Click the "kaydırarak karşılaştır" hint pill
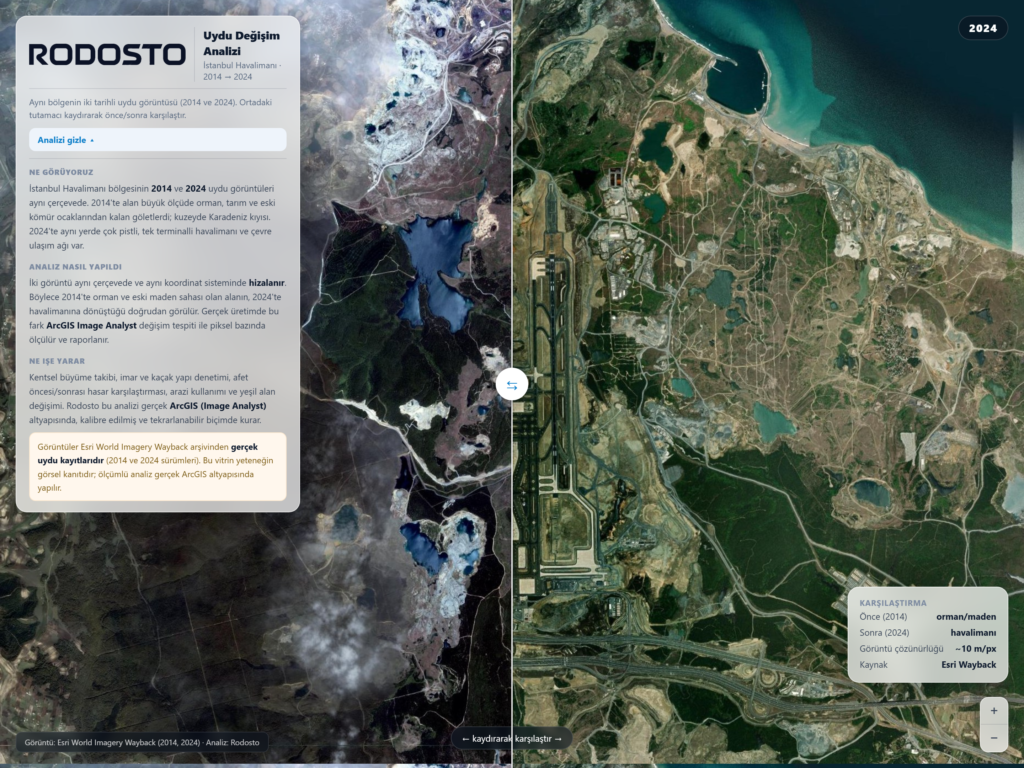 point(512,739)
